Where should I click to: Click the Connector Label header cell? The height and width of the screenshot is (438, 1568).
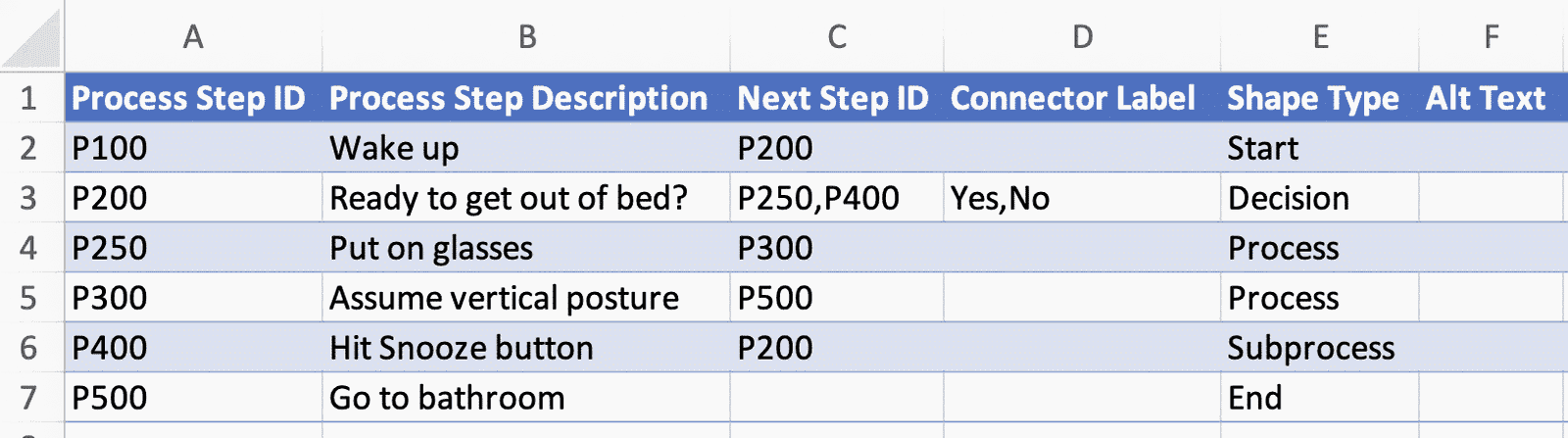click(x=1073, y=98)
